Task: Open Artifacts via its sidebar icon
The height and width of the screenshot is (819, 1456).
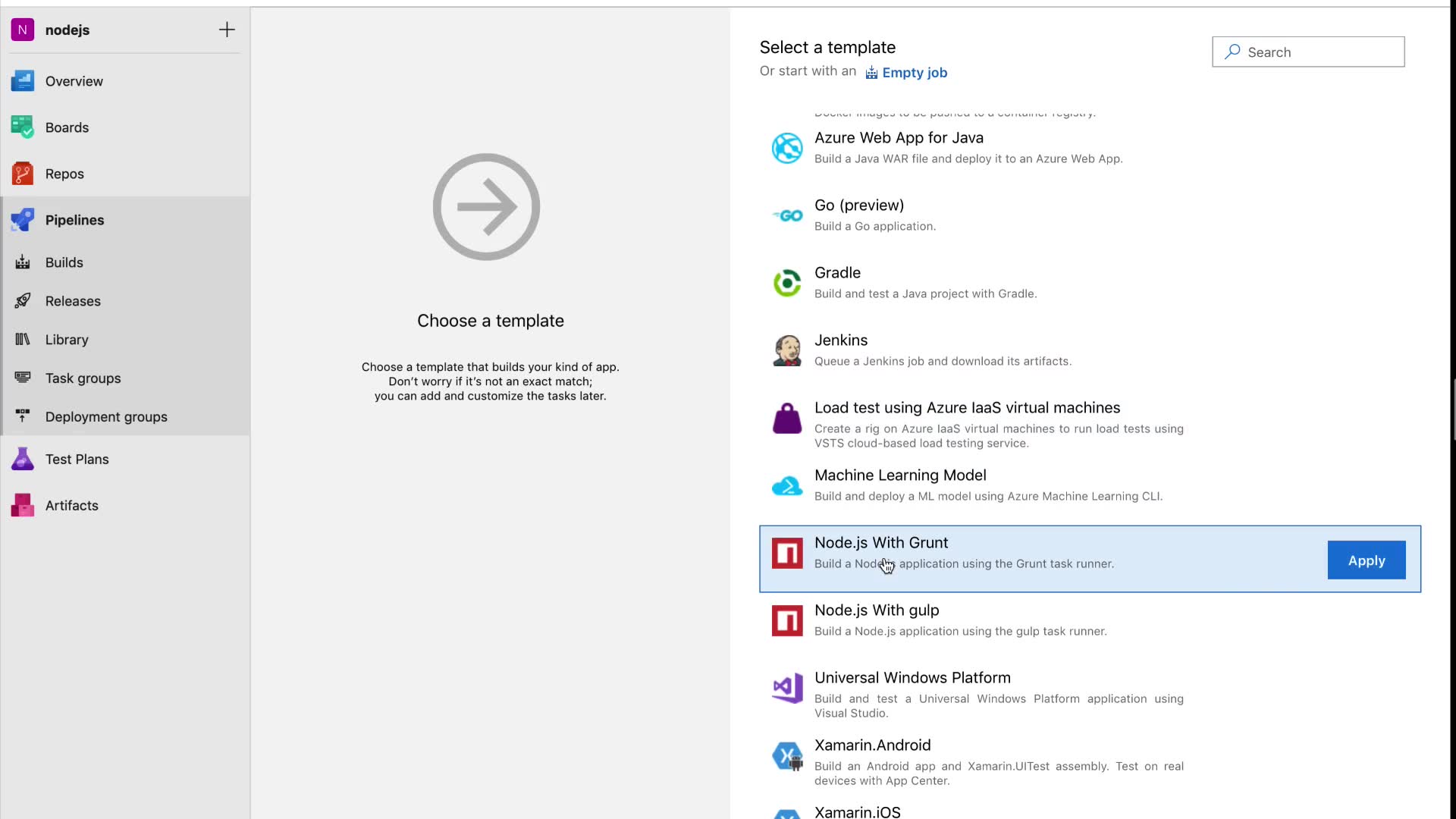Action: coord(22,505)
